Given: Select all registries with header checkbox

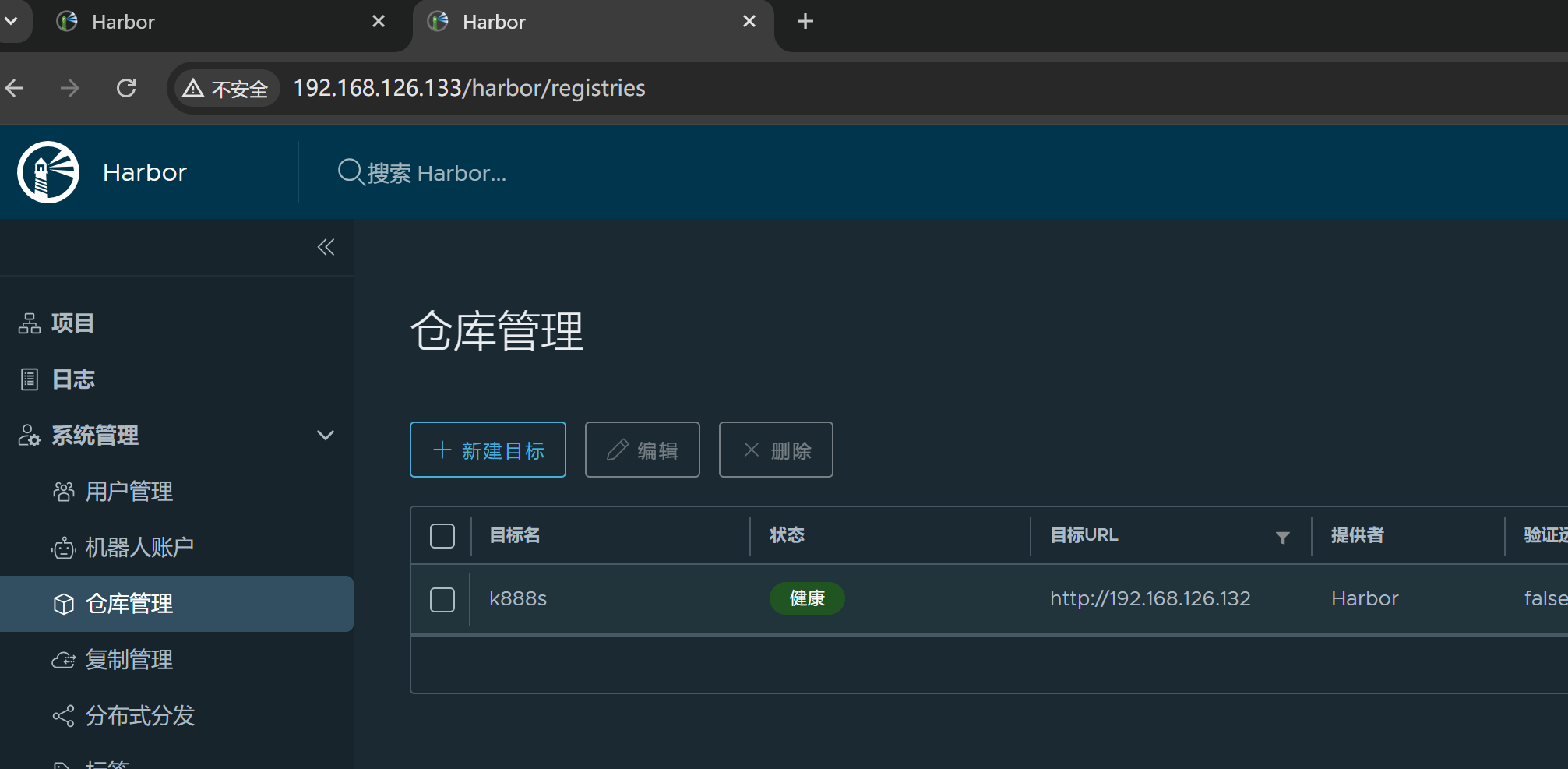Looking at the screenshot, I should [x=442, y=536].
